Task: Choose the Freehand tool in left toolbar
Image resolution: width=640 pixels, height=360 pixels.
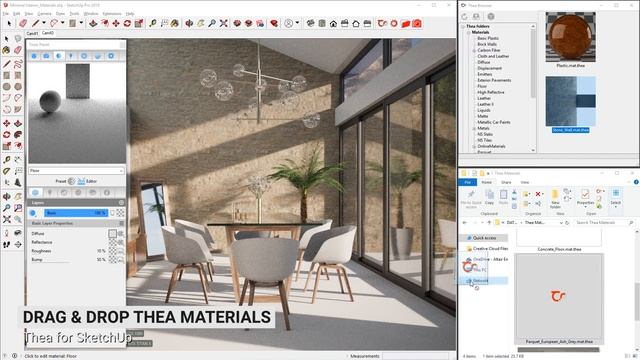Action: coord(18,64)
